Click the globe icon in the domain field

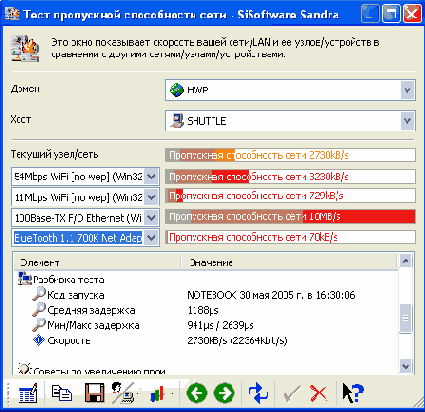(x=177, y=90)
